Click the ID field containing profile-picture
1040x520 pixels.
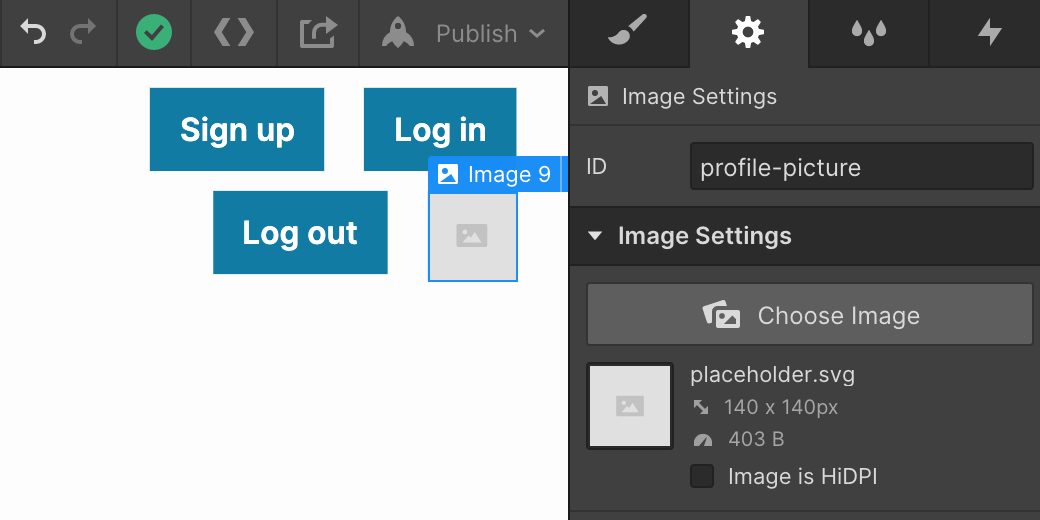coord(862,166)
